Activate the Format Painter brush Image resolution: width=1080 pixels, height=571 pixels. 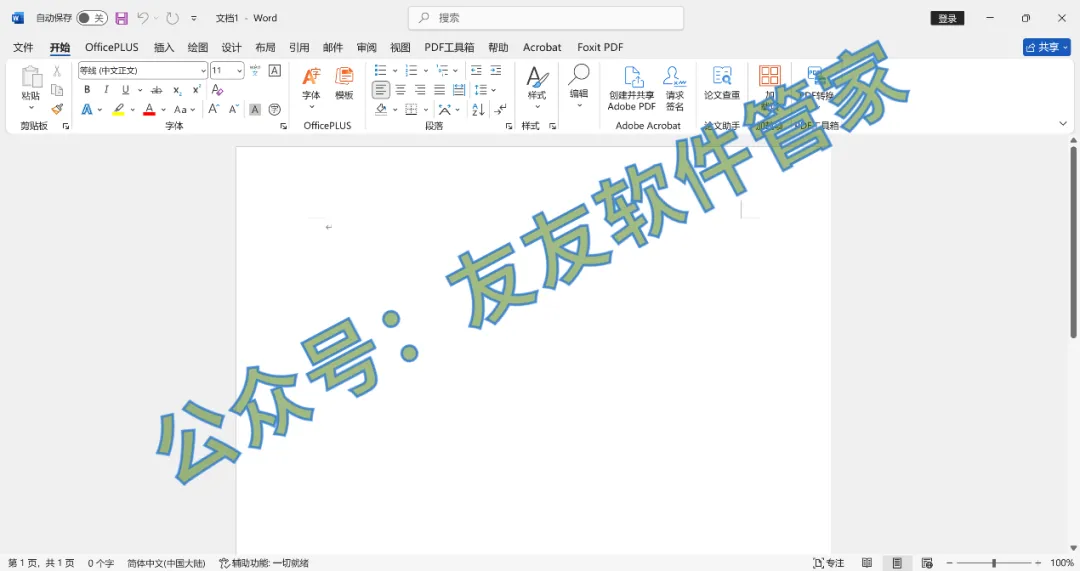pos(57,109)
